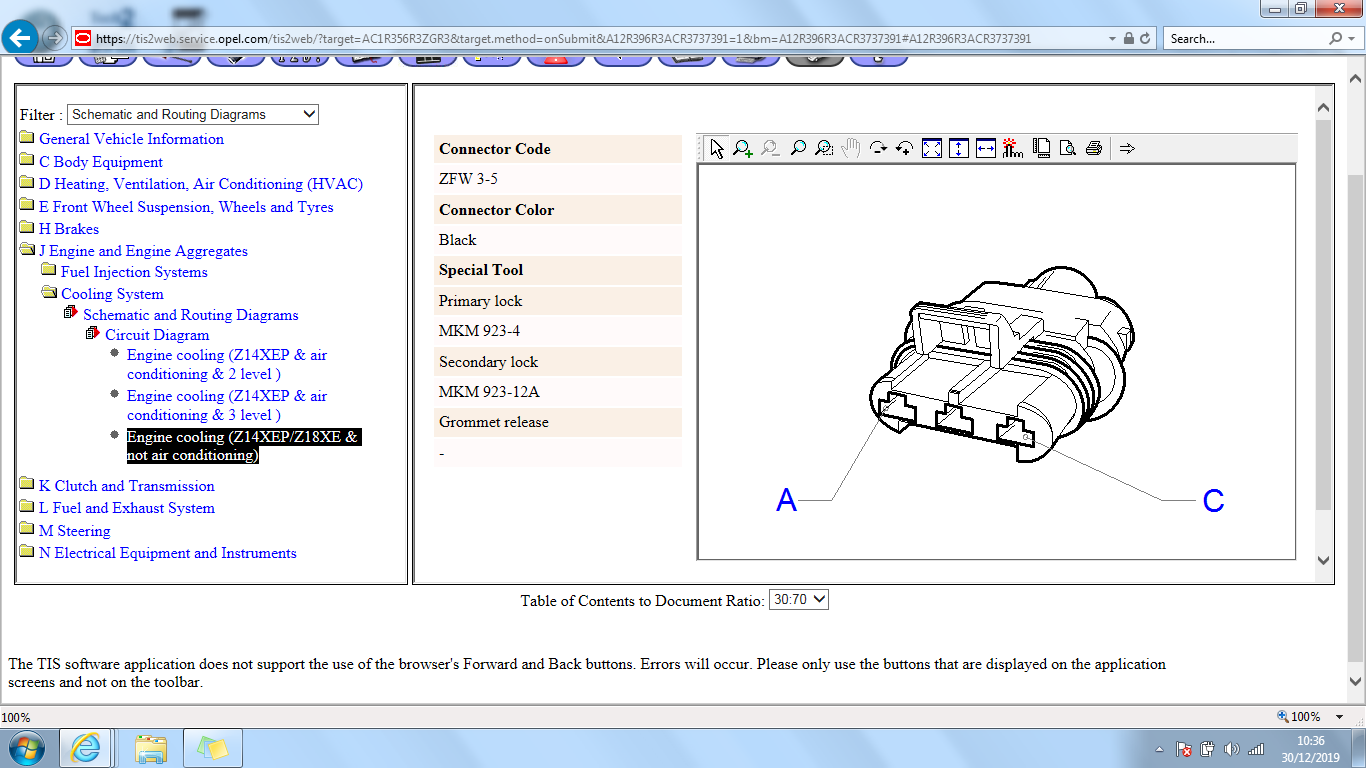Print the connector diagram
This screenshot has width=1366, height=768.
click(1094, 148)
